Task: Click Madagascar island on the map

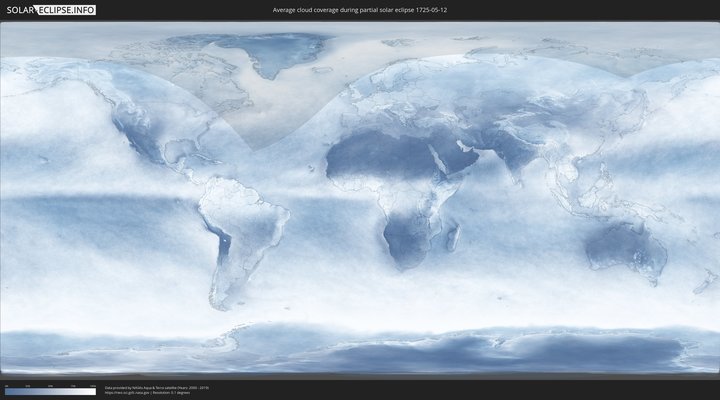Action: 453,237
